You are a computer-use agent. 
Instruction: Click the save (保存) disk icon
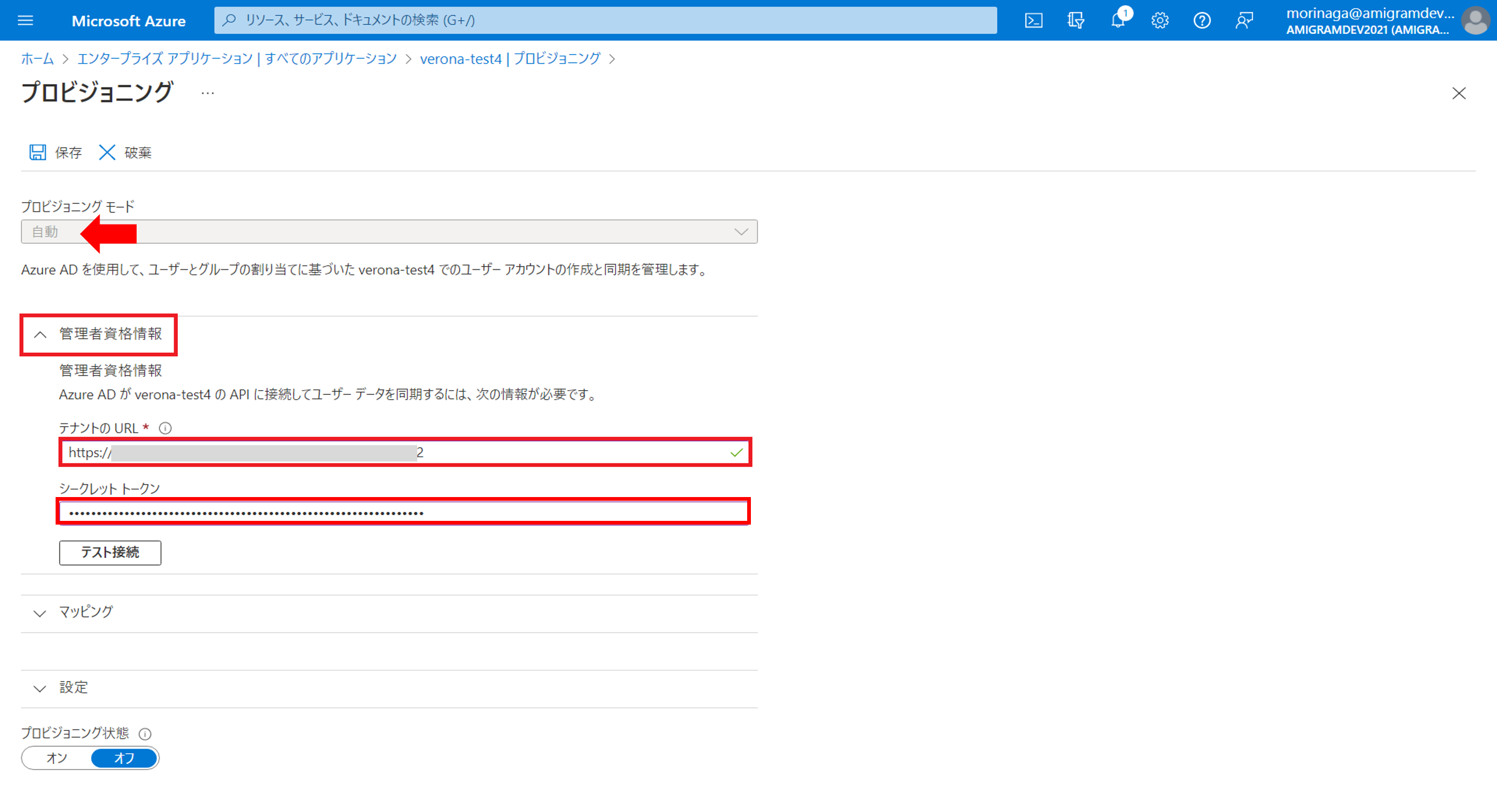point(38,152)
